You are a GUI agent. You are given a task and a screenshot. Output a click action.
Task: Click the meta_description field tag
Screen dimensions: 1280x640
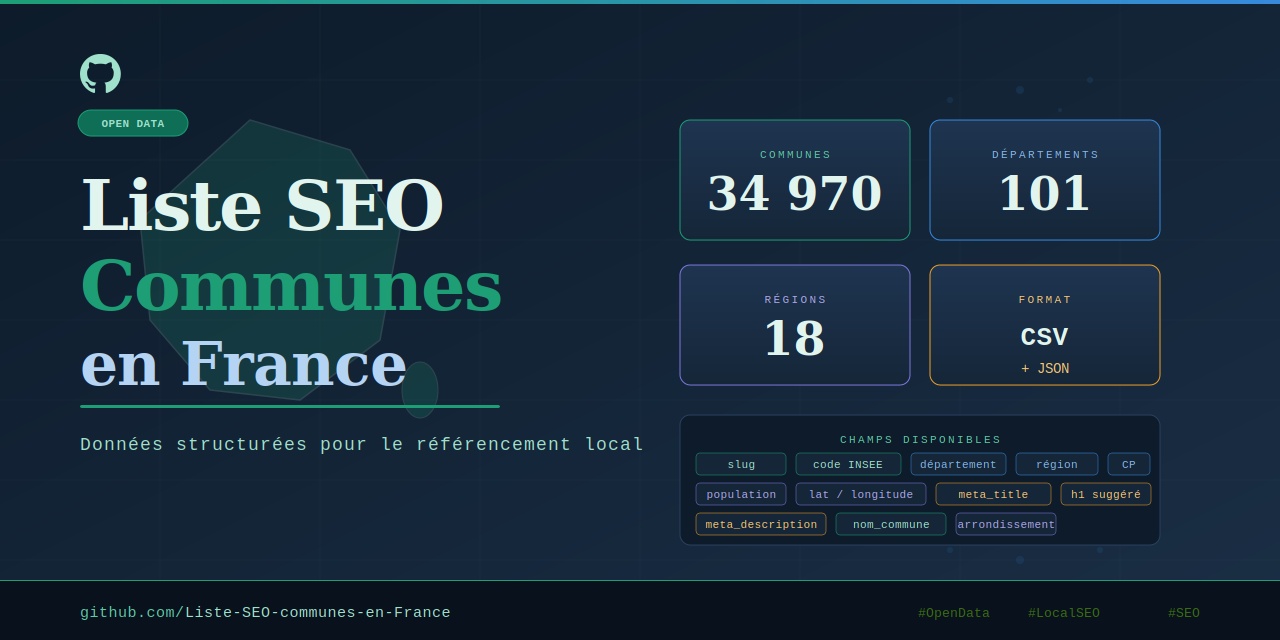pos(761,524)
